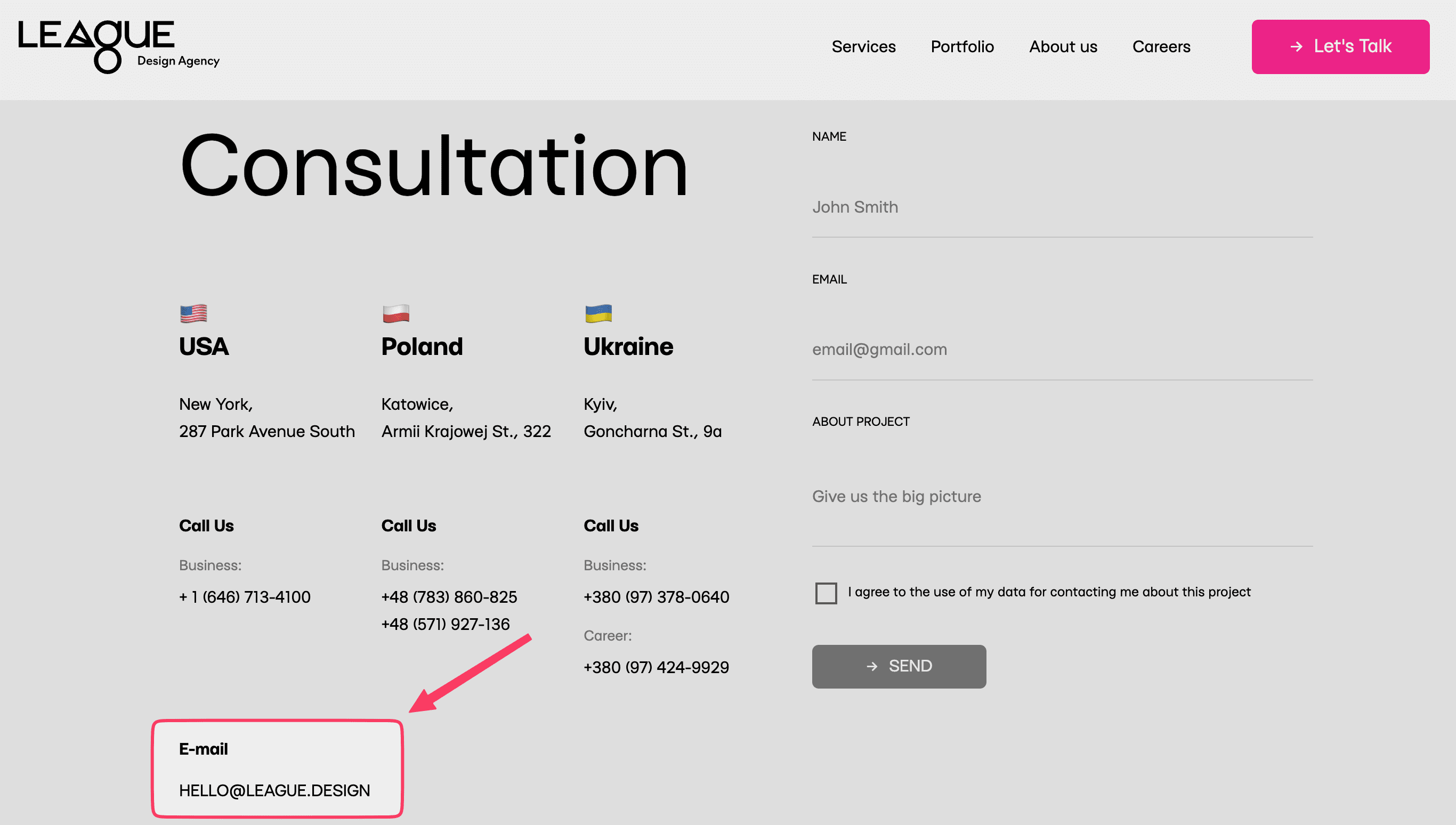
Task: Click the Poland flag icon
Action: point(396,313)
